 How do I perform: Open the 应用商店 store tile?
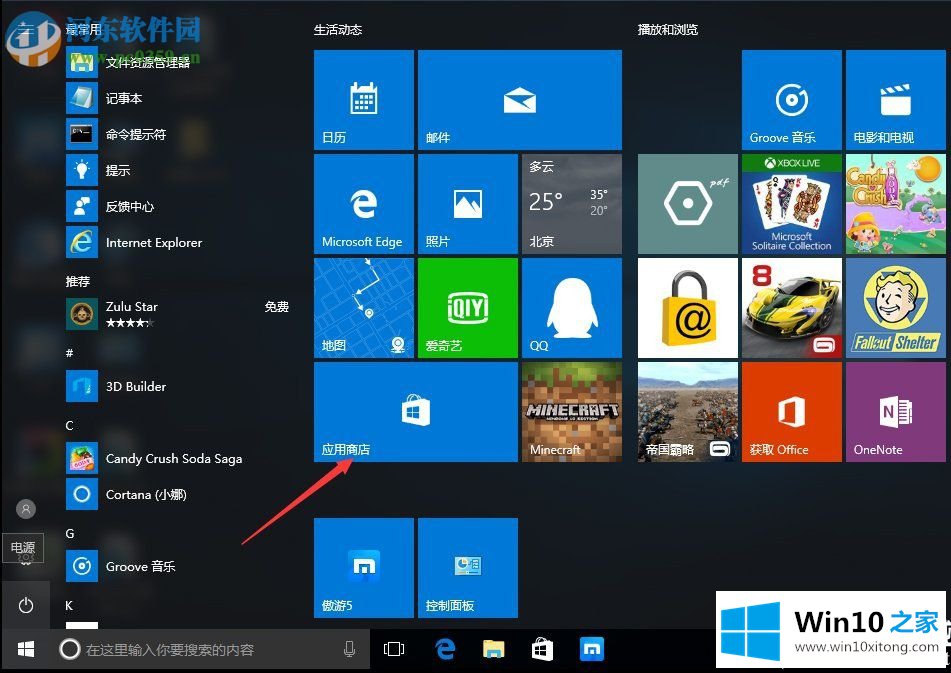pyautogui.click(x=415, y=412)
